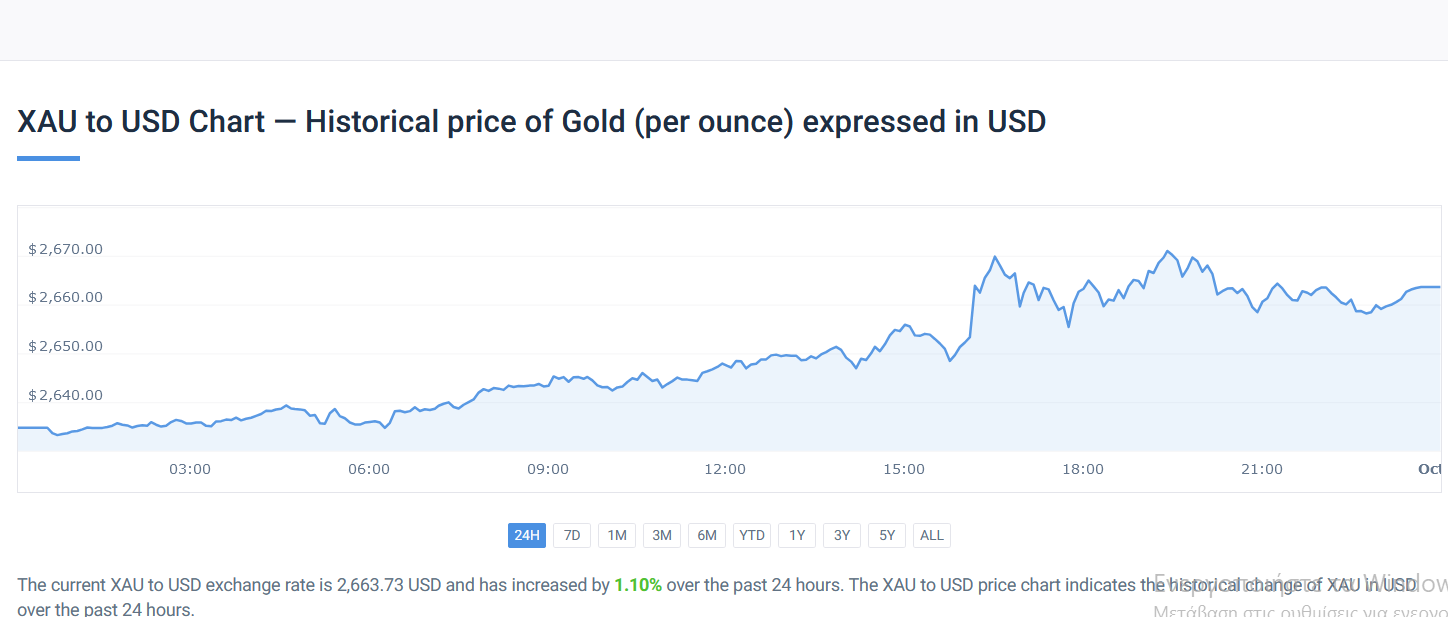Click the 03:00 time axis marker
Screen dimensions: 1448x617
pyautogui.click(x=189, y=469)
